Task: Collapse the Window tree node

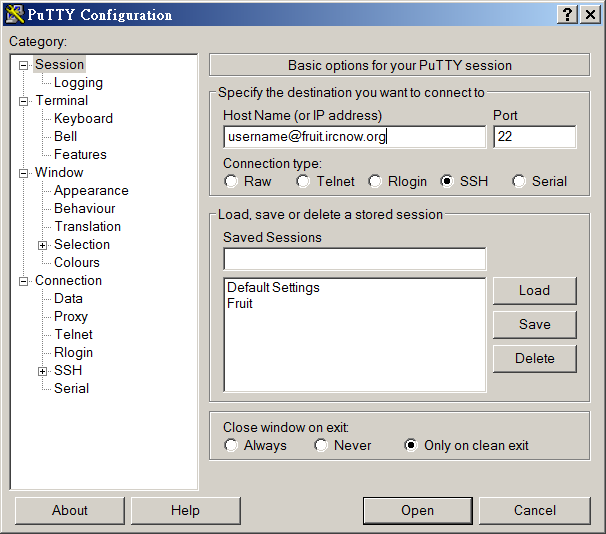Action: [x=24, y=173]
